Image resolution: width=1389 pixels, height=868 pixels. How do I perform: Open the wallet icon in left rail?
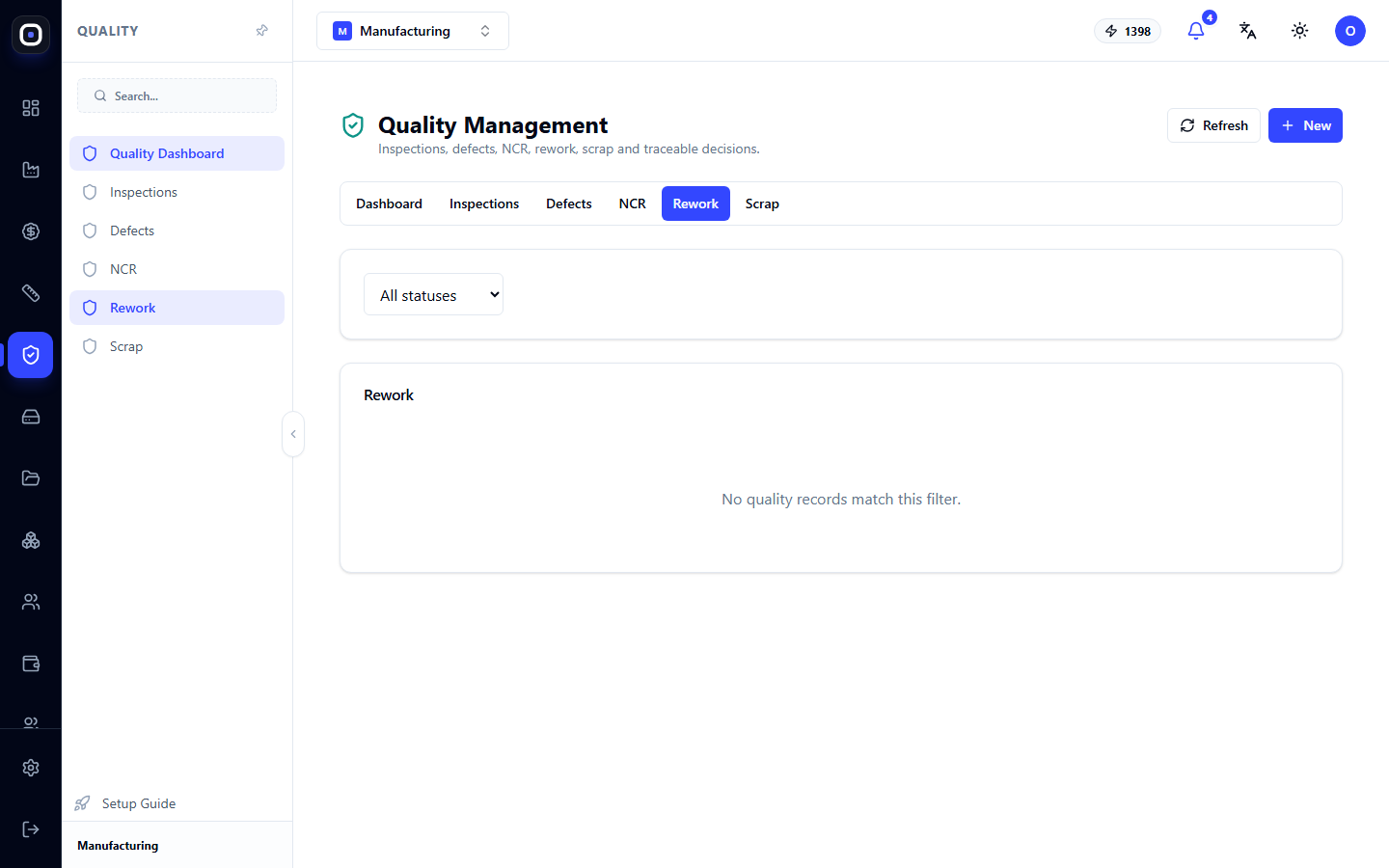click(x=31, y=664)
